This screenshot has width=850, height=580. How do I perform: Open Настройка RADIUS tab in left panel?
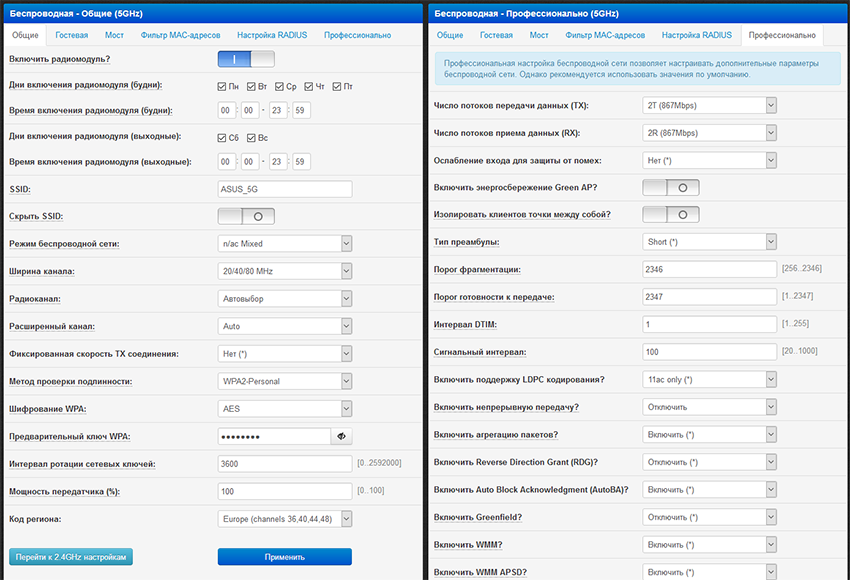click(x=272, y=35)
